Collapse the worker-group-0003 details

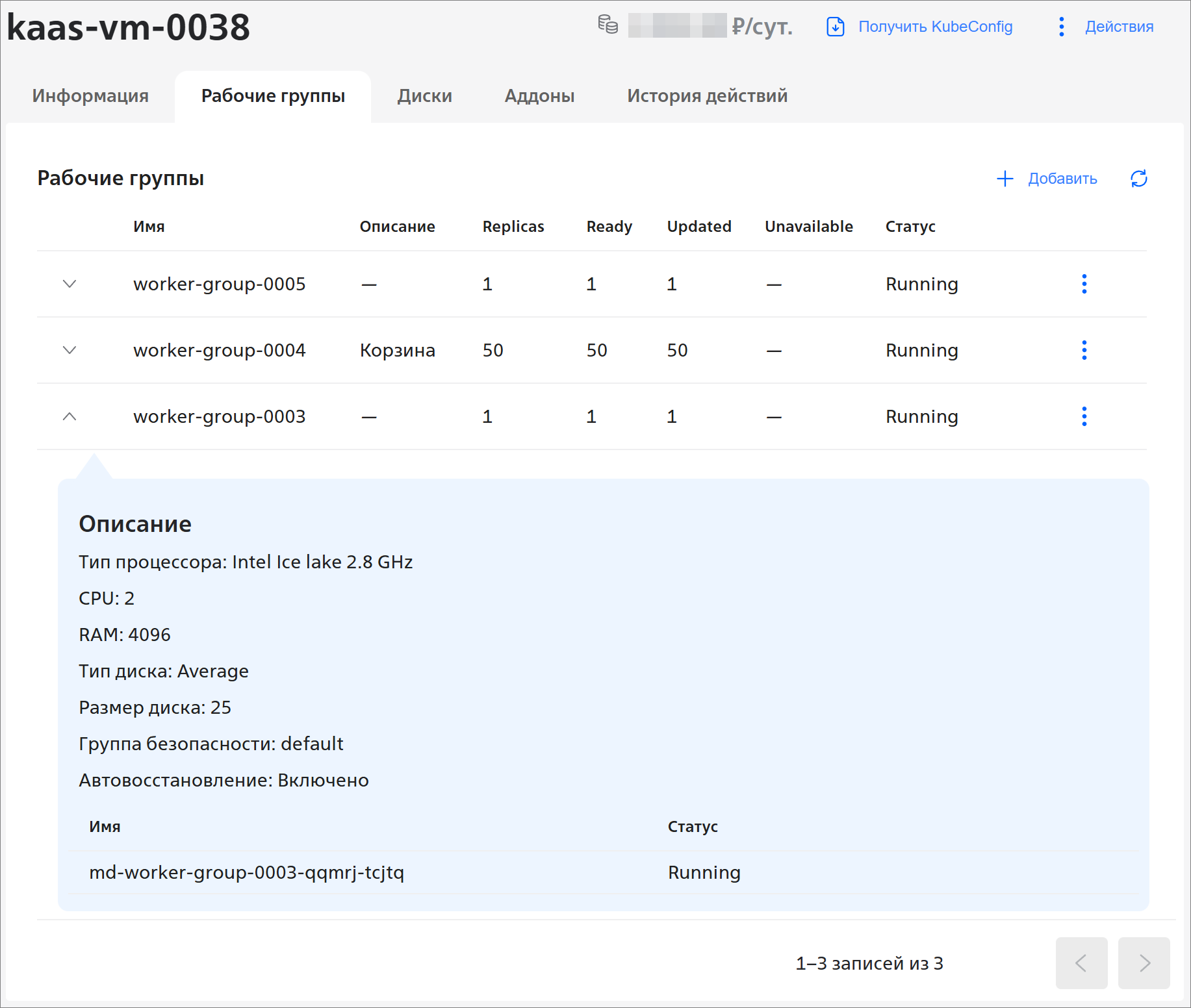pyautogui.click(x=70, y=416)
